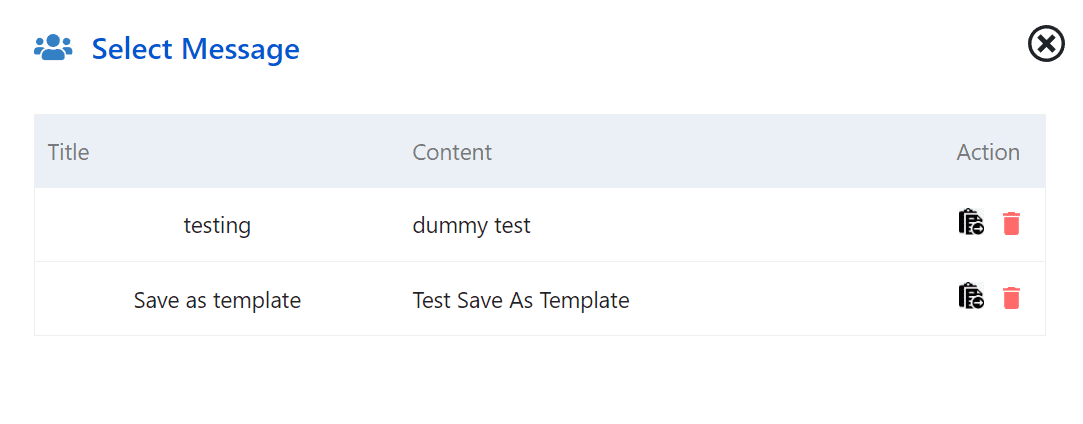1083x424 pixels.
Task: Click the paste-template icon for Save as template
Action: (x=971, y=296)
